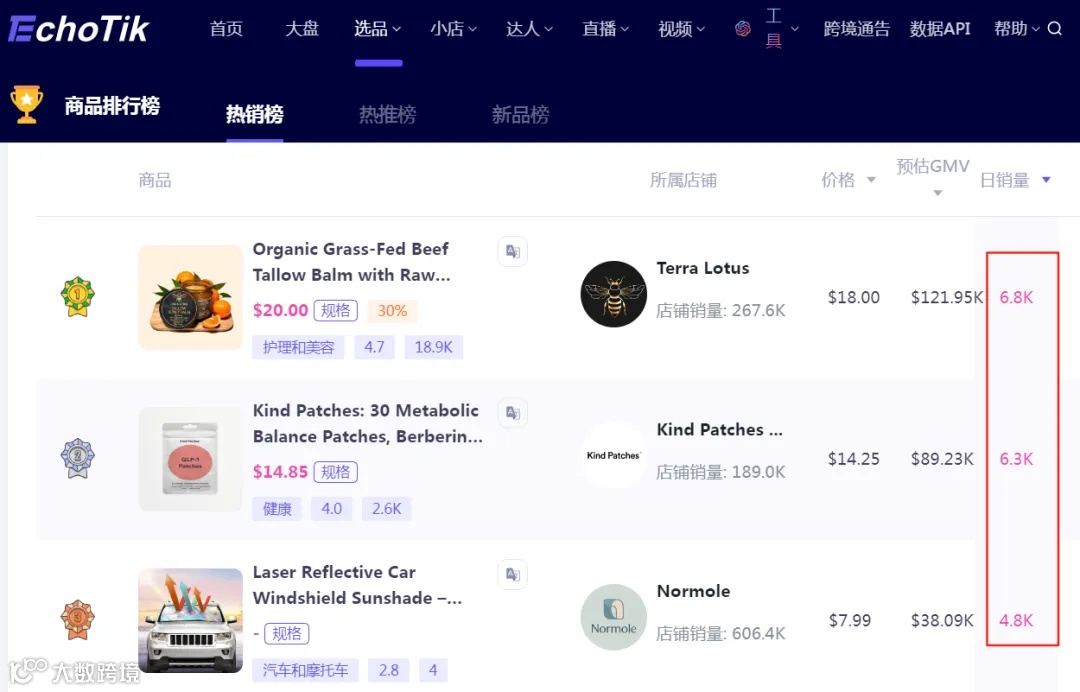This screenshot has height=692, width=1080.
Task: Click the 护理和美容 category tag
Action: [298, 347]
